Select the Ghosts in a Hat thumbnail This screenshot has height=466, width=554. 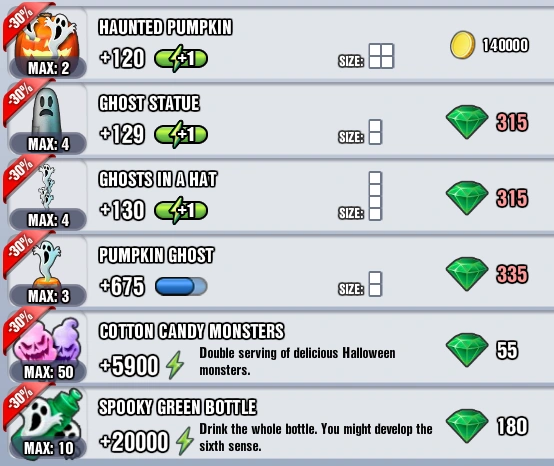(x=47, y=196)
